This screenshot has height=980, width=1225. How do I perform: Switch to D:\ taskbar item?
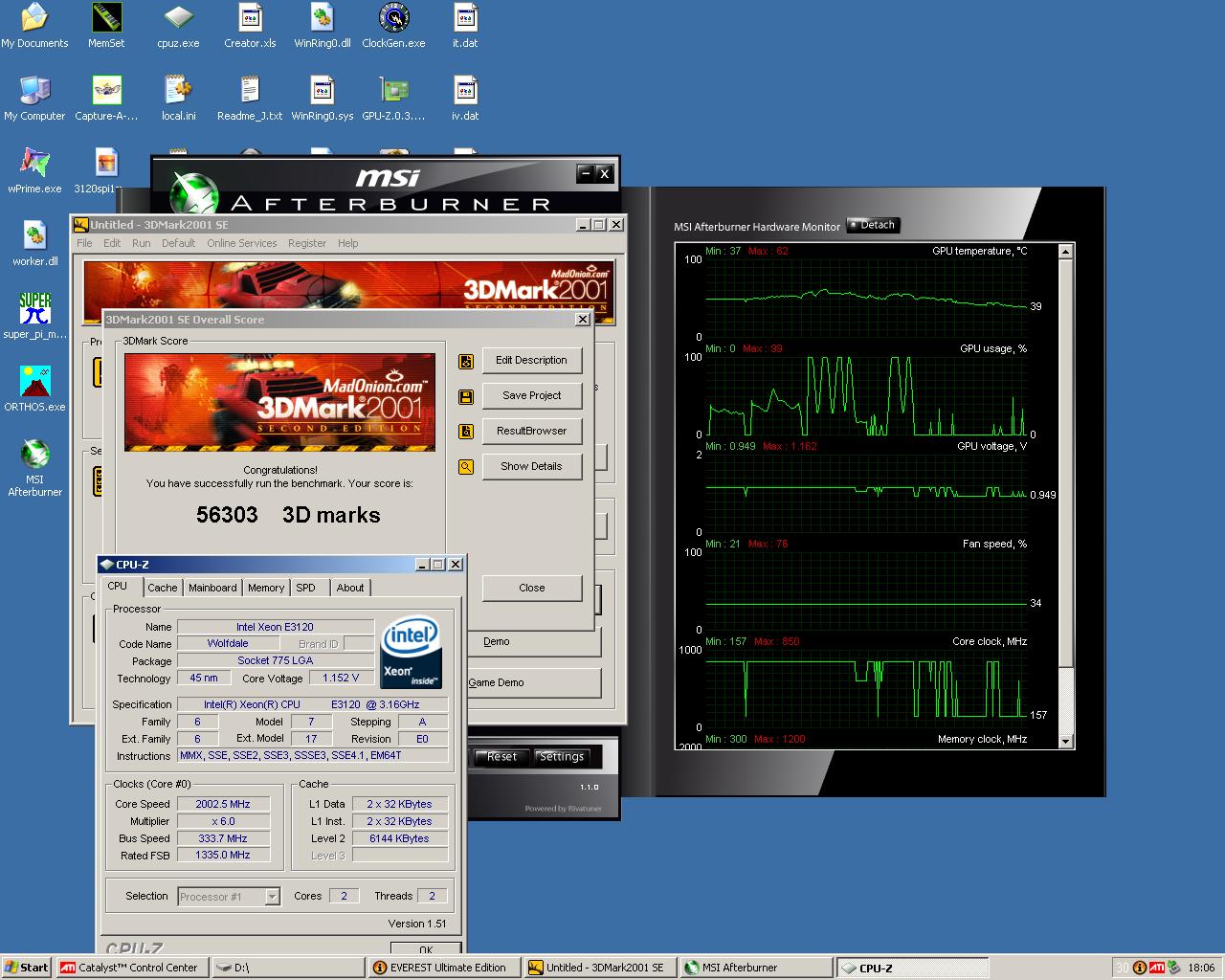288,968
